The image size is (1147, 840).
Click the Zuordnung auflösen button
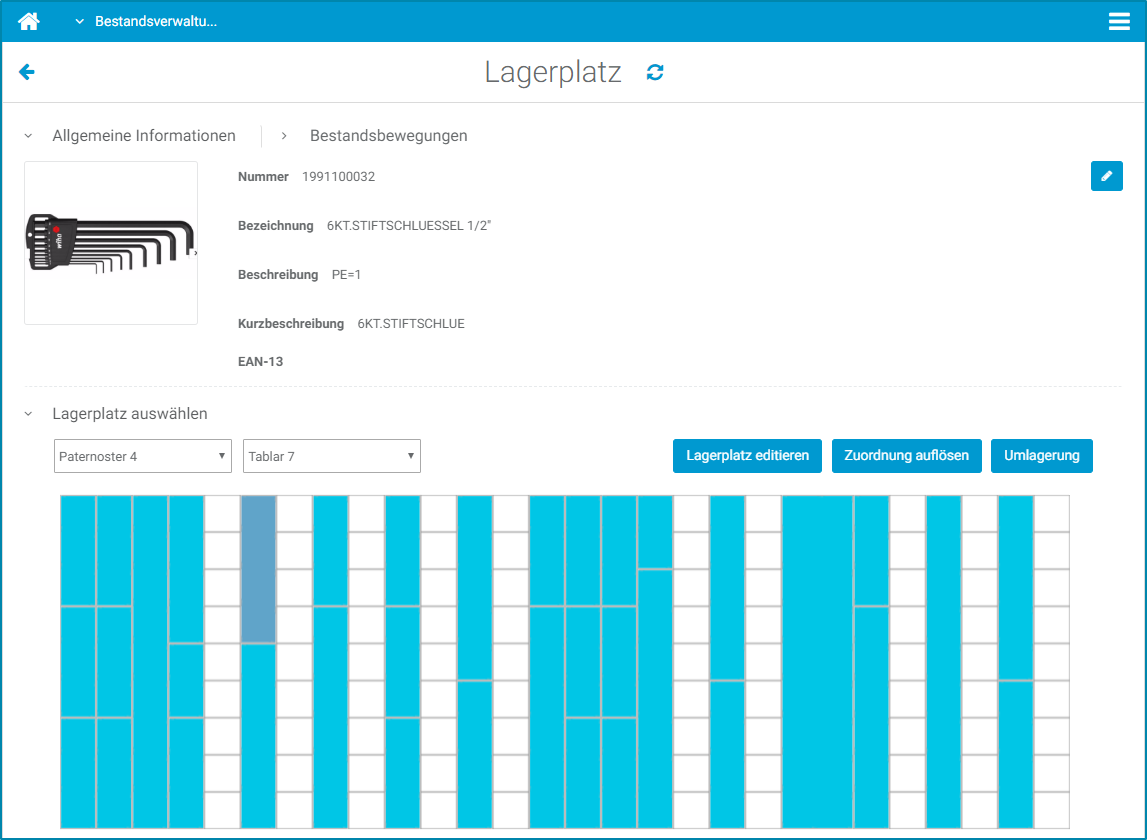click(906, 456)
